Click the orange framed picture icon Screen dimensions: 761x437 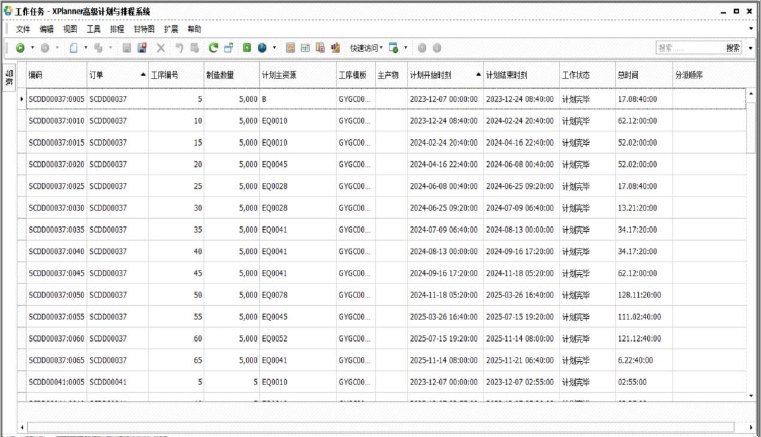click(290, 48)
